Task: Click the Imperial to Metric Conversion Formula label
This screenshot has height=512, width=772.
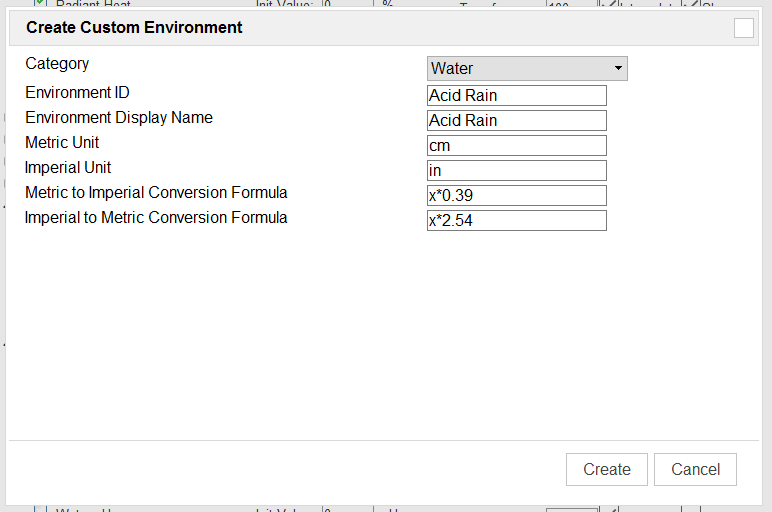Action: (156, 218)
